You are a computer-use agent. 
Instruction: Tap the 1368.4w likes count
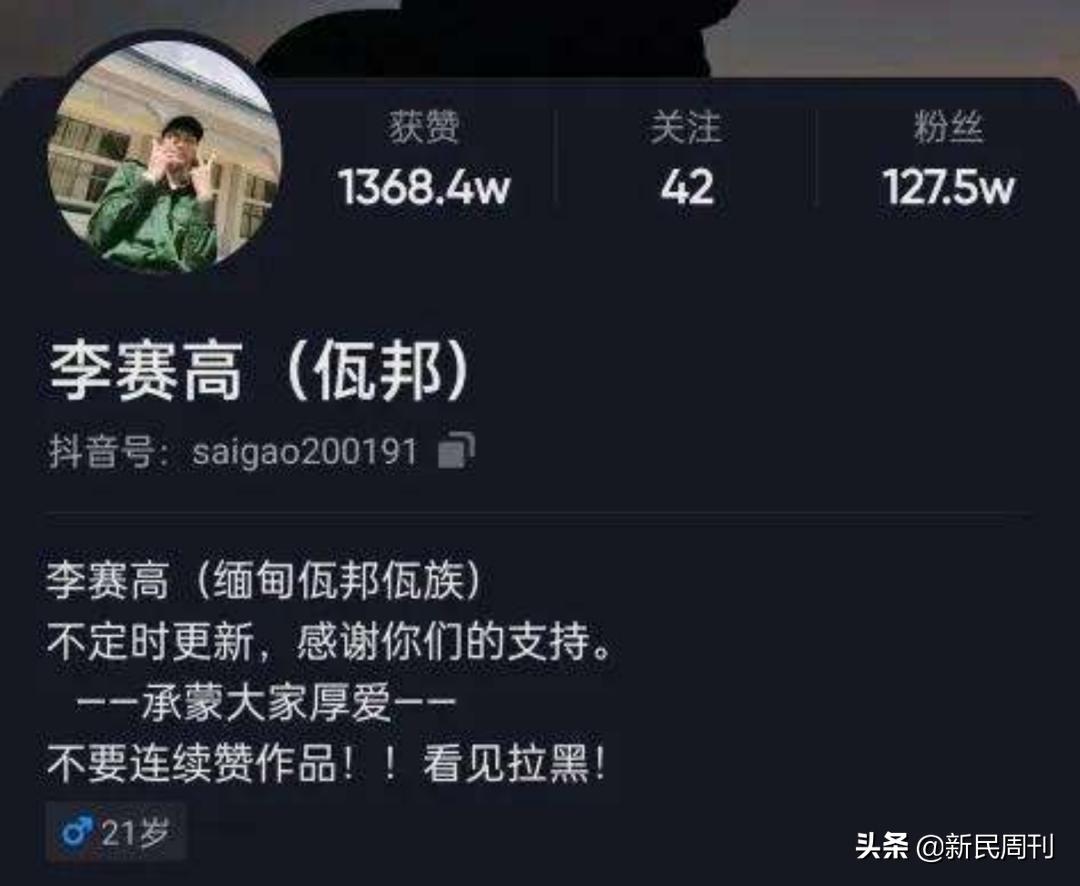[x=424, y=187]
